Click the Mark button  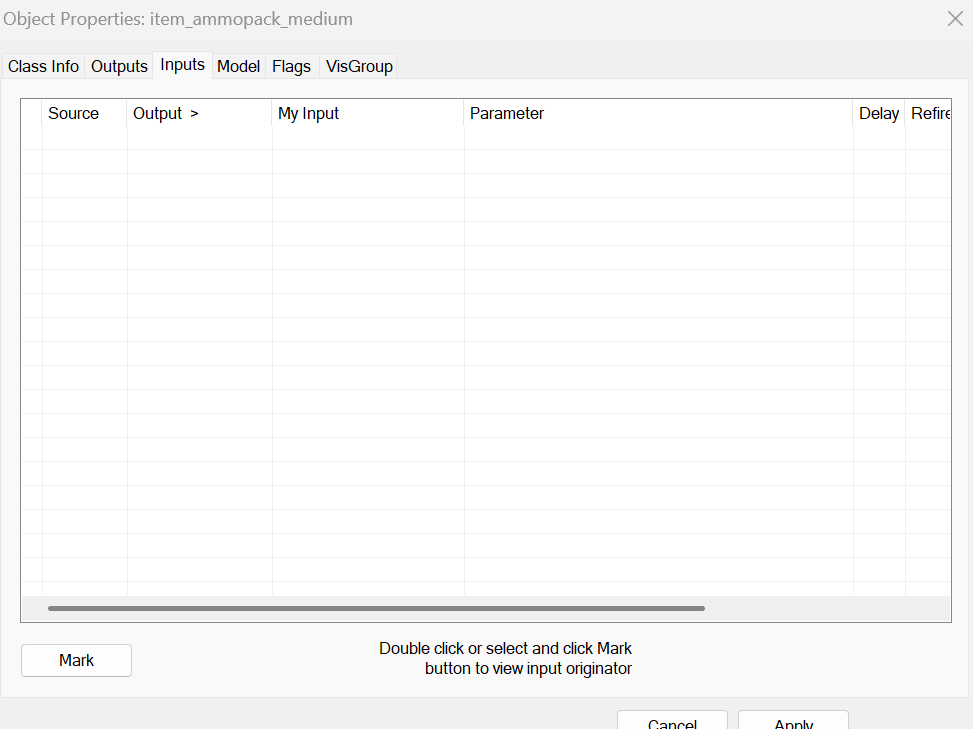(76, 660)
